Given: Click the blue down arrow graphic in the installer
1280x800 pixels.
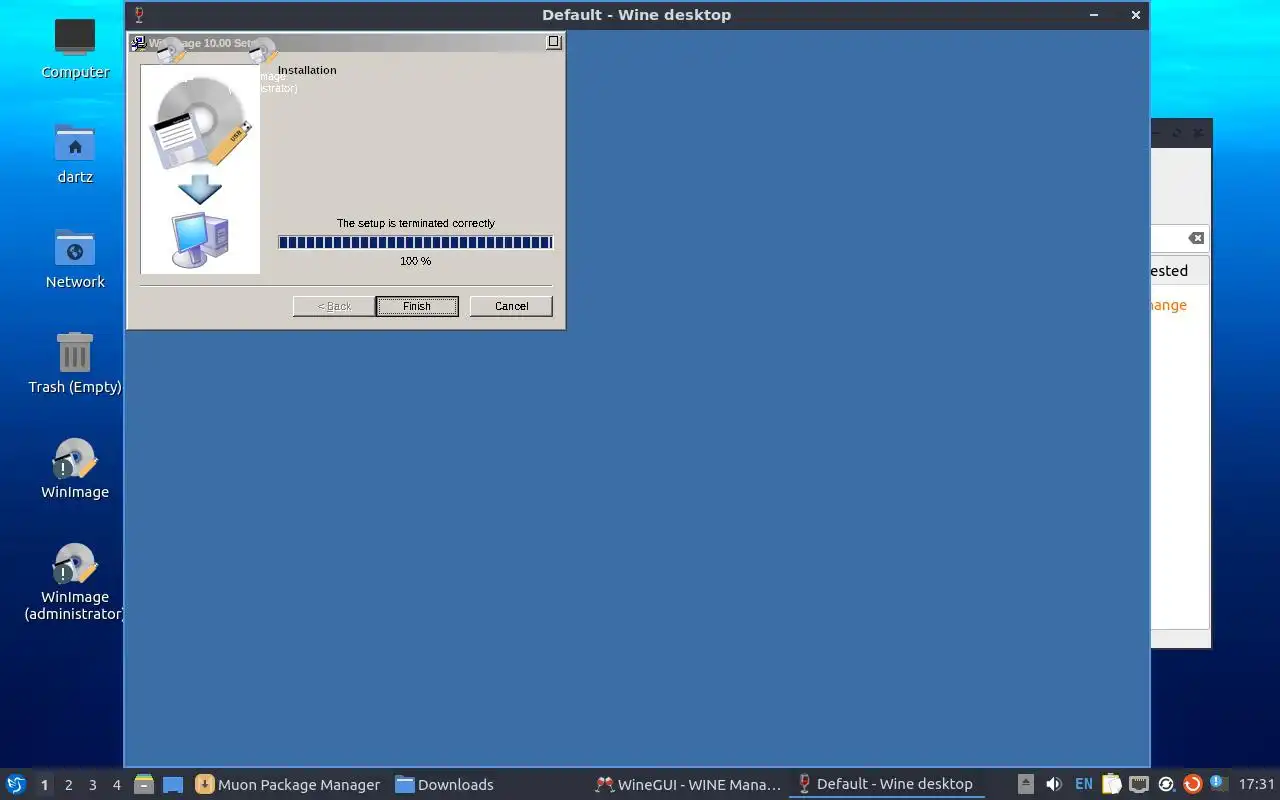Looking at the screenshot, I should coord(200,189).
